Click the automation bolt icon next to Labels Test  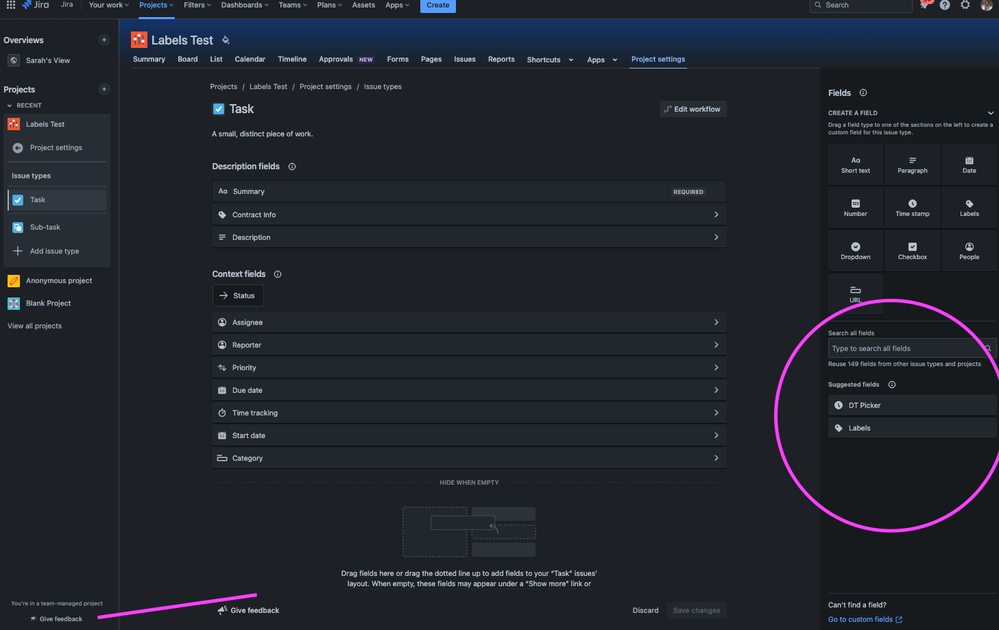click(226, 40)
